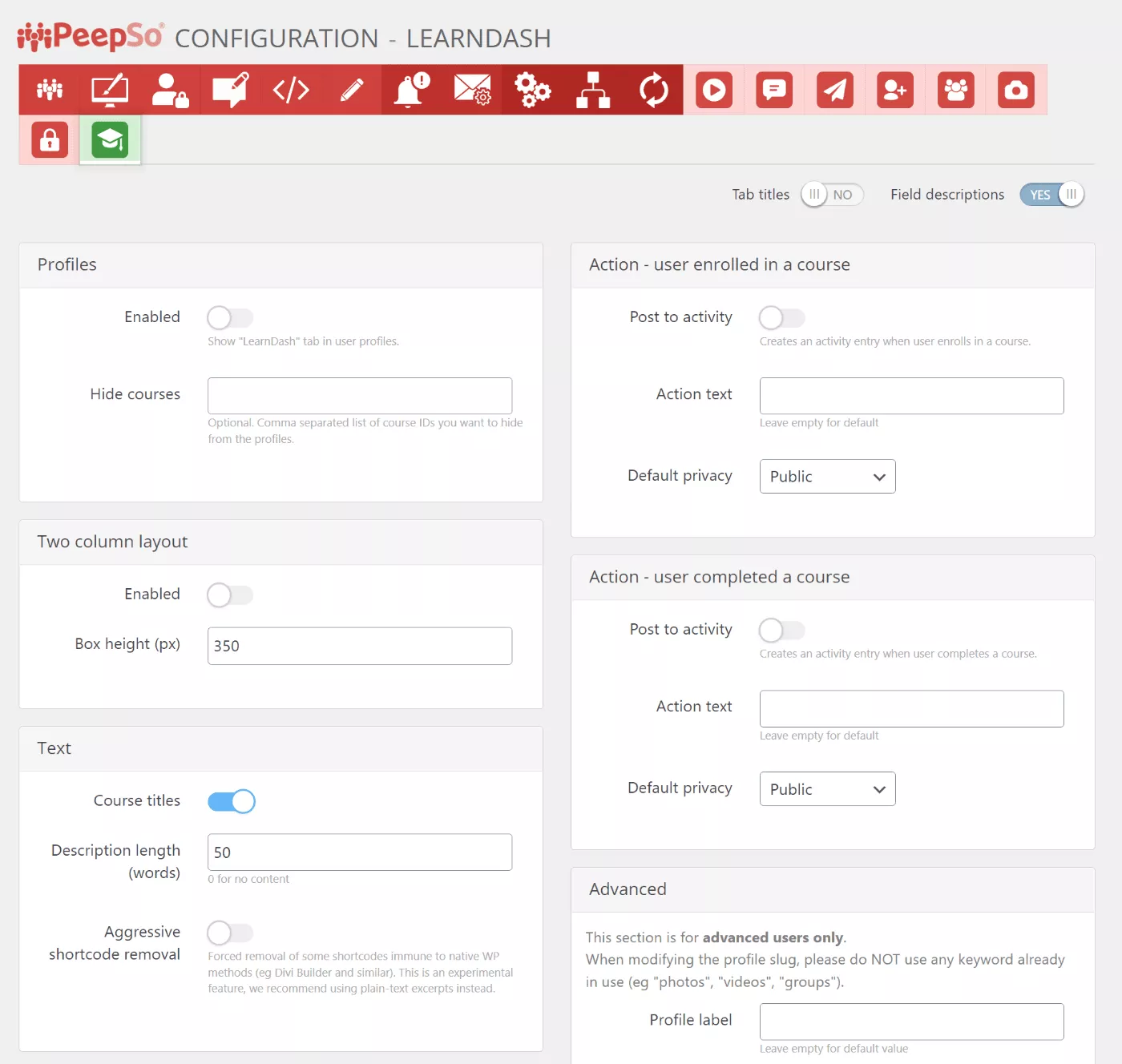Click 'CONFIGURATION - LEARNDASH' page title
Viewport: 1122px width, 1064px height.
(x=363, y=38)
